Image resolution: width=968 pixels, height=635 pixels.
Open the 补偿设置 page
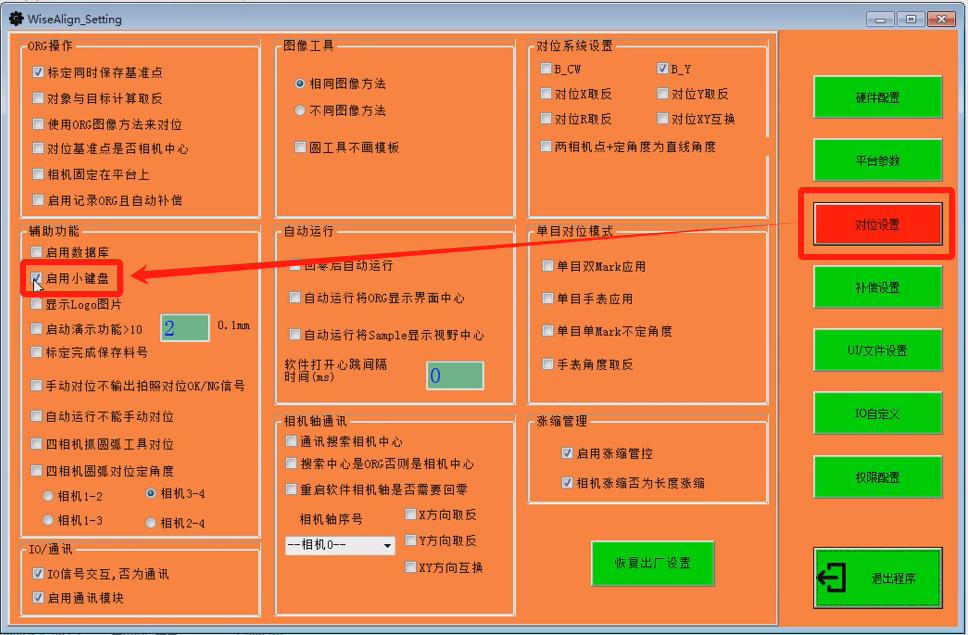[x=877, y=287]
